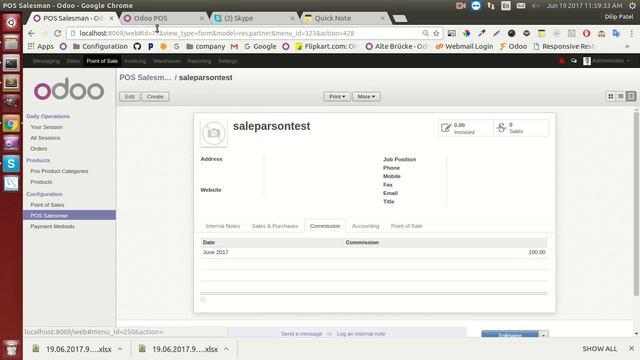This screenshot has width=640, height=360.
Task: Open terminal from Ubuntu launcher
Action: click(x=11, y=63)
